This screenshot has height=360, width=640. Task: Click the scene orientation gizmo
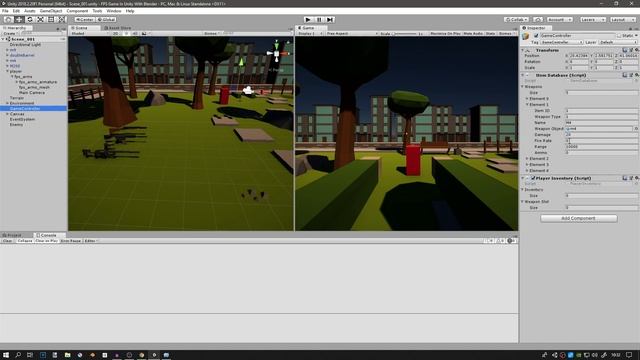277,52
